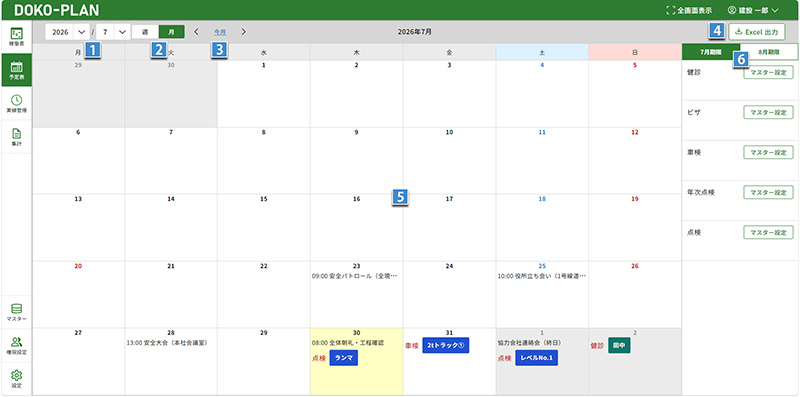Open 実績管理 clock icon in sidebar
This screenshot has height=397, width=800.
click(16, 103)
